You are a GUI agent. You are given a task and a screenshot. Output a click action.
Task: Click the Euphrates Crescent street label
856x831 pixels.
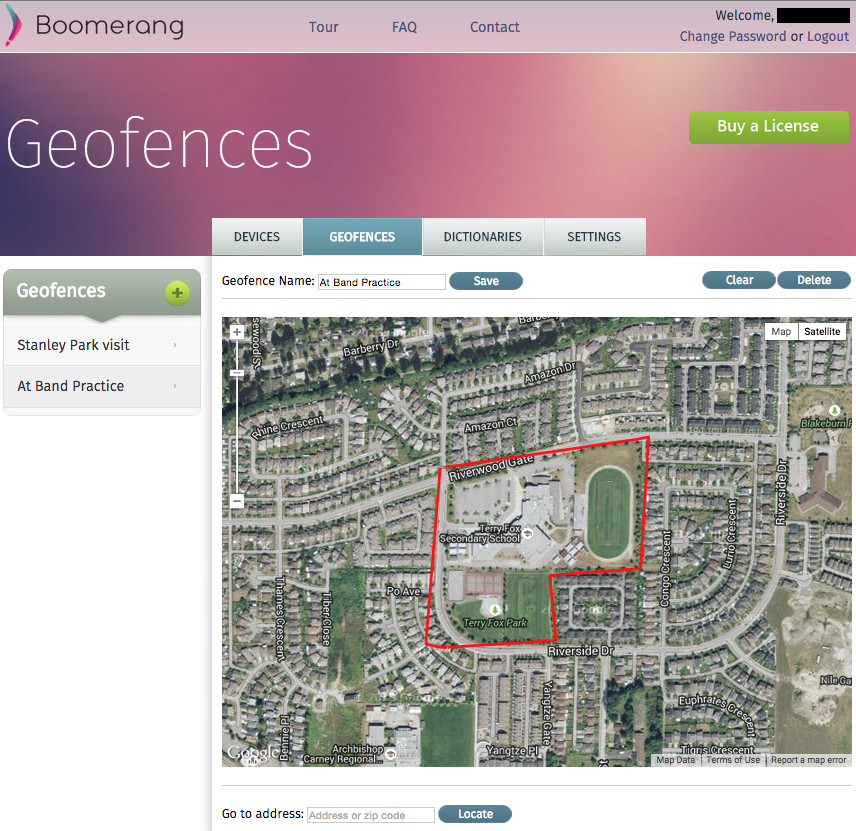pyautogui.click(x=717, y=715)
